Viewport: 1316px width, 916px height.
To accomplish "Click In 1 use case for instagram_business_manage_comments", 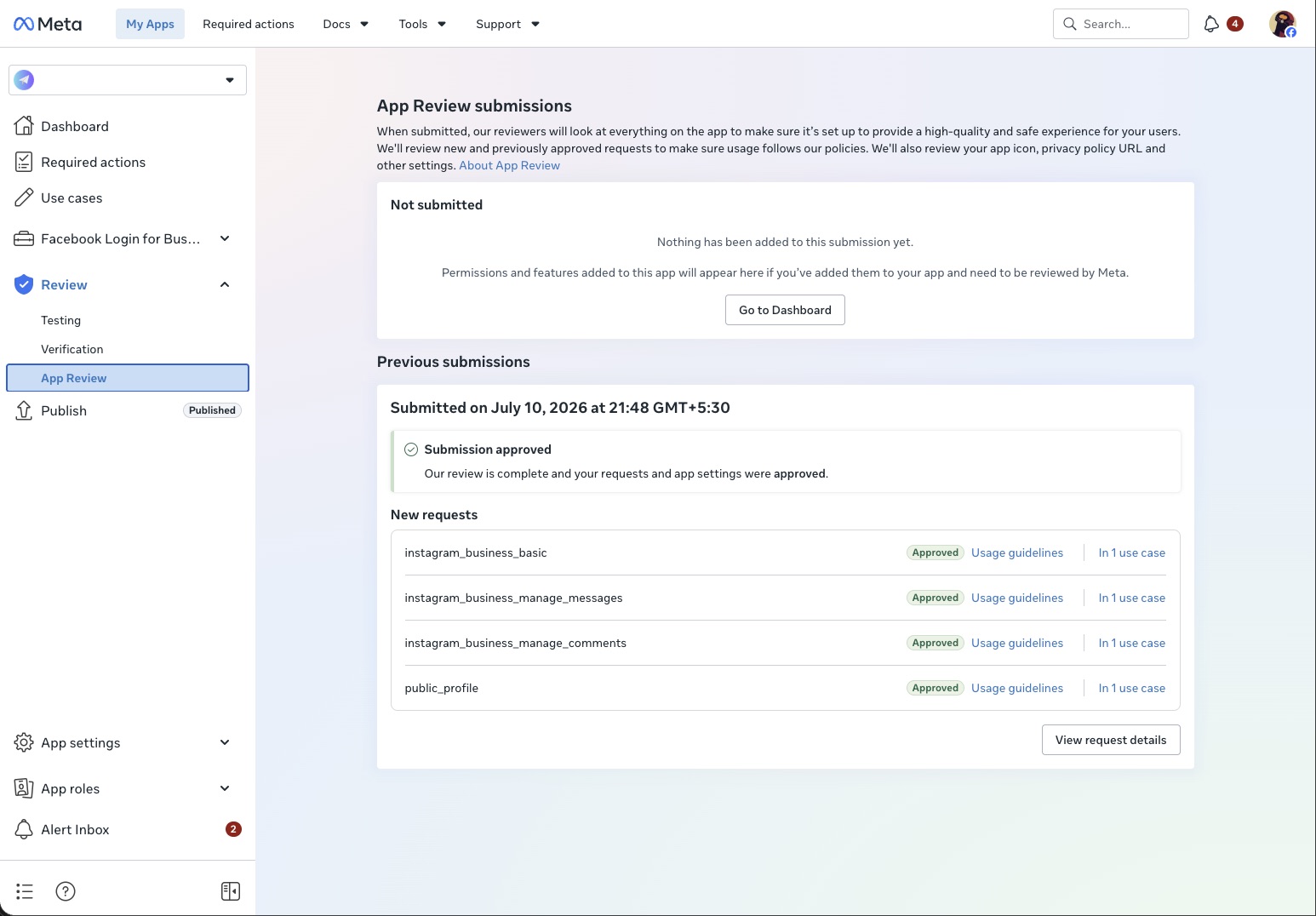I will [1132, 643].
